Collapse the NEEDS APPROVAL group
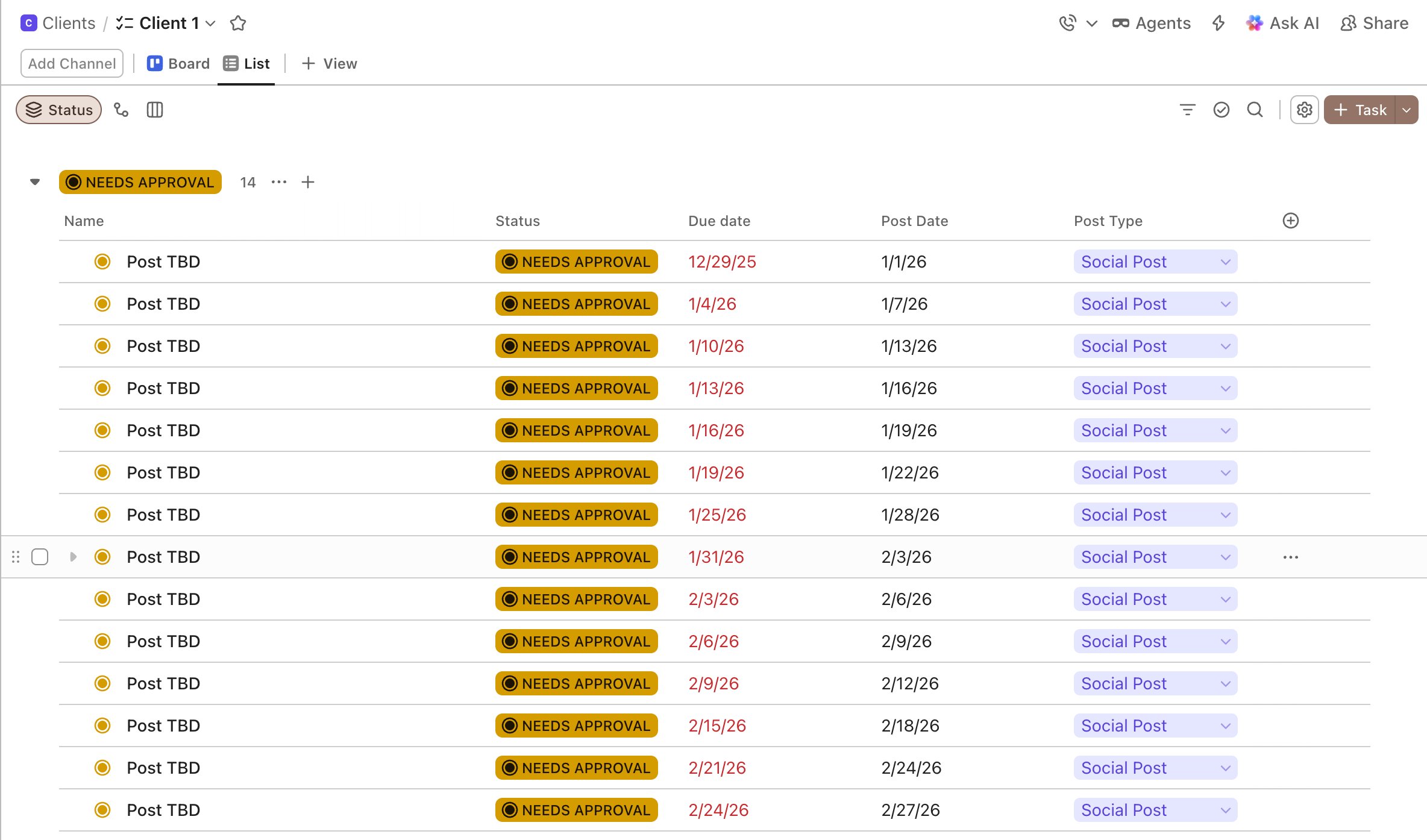The image size is (1427, 840). pos(35,182)
